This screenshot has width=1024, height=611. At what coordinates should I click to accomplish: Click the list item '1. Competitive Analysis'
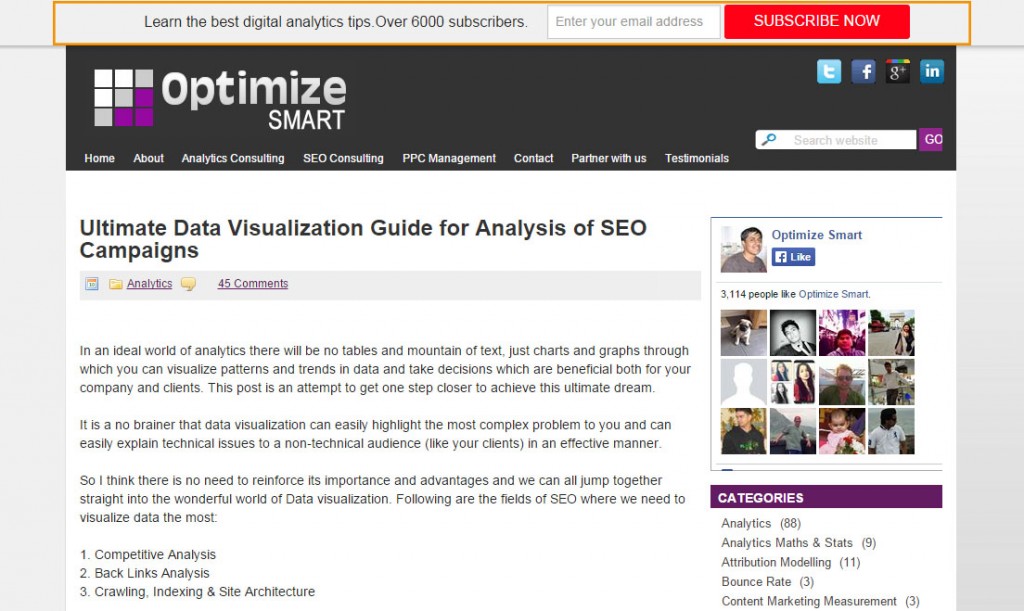click(x=148, y=555)
